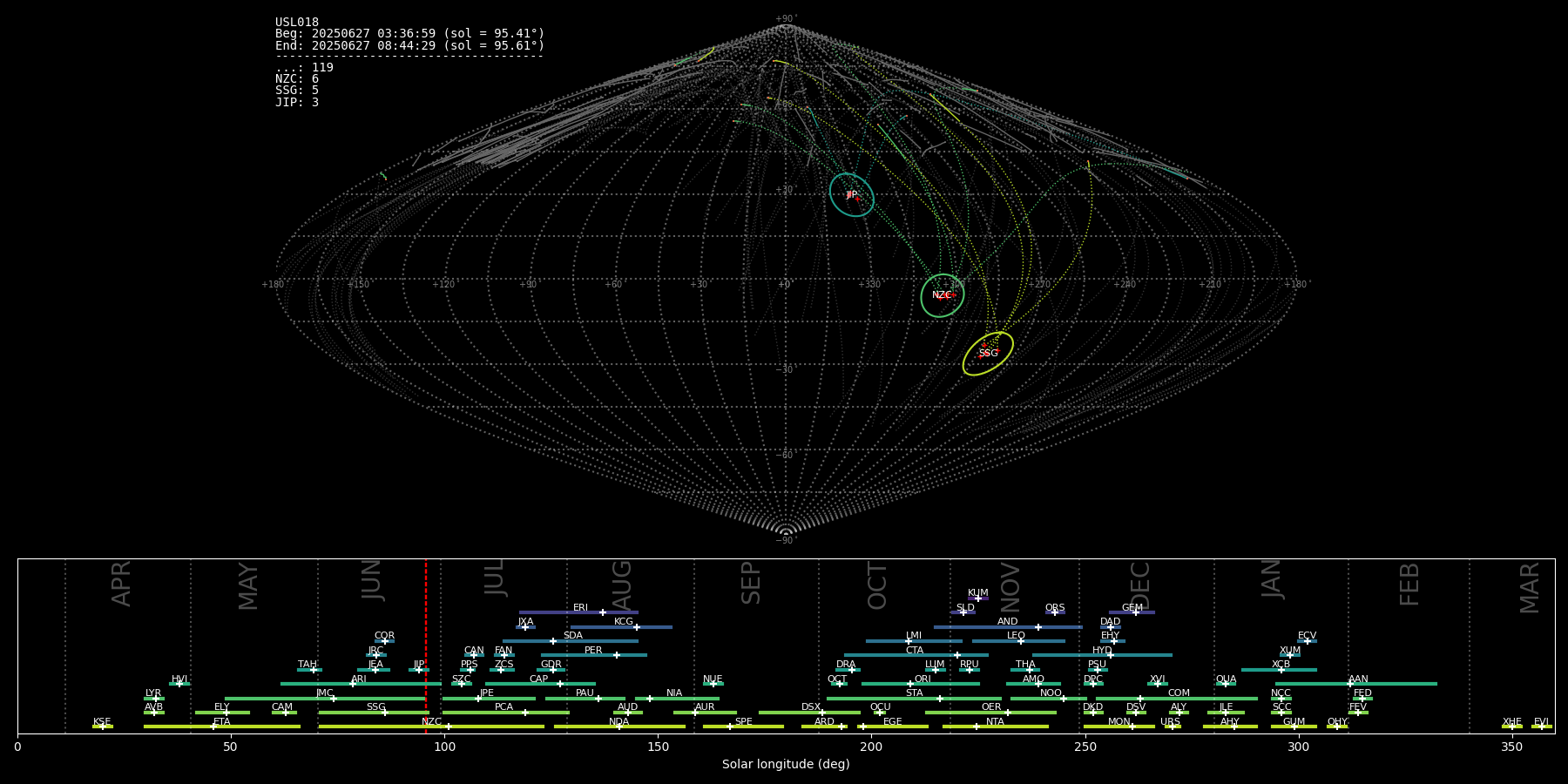Viewport: 1568px width, 784px height.
Task: Click the ERI shower label in the timeline
Action: (x=580, y=608)
